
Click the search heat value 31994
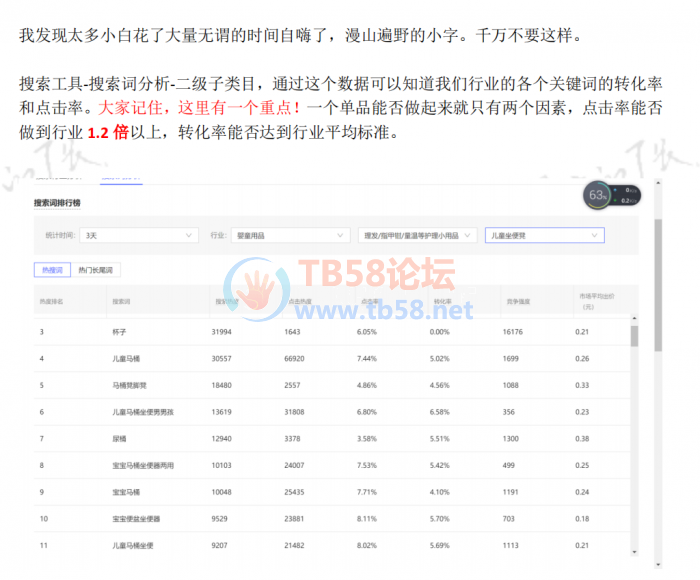coord(221,332)
